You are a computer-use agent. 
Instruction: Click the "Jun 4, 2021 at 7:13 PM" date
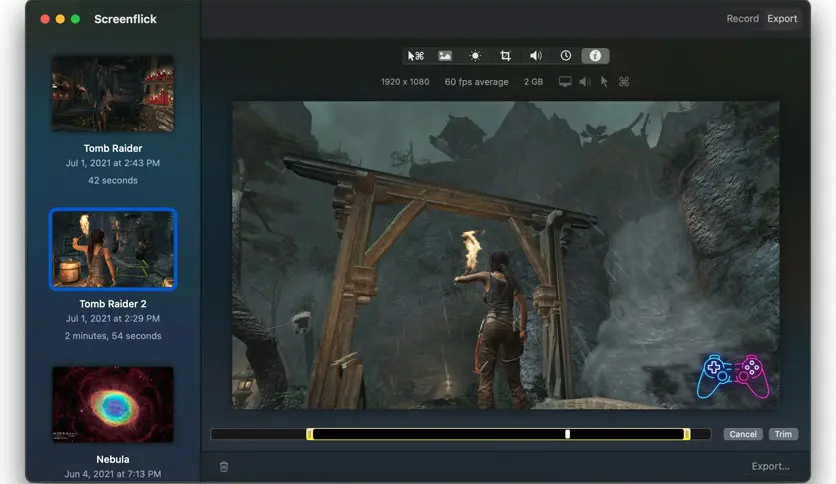tap(112, 474)
